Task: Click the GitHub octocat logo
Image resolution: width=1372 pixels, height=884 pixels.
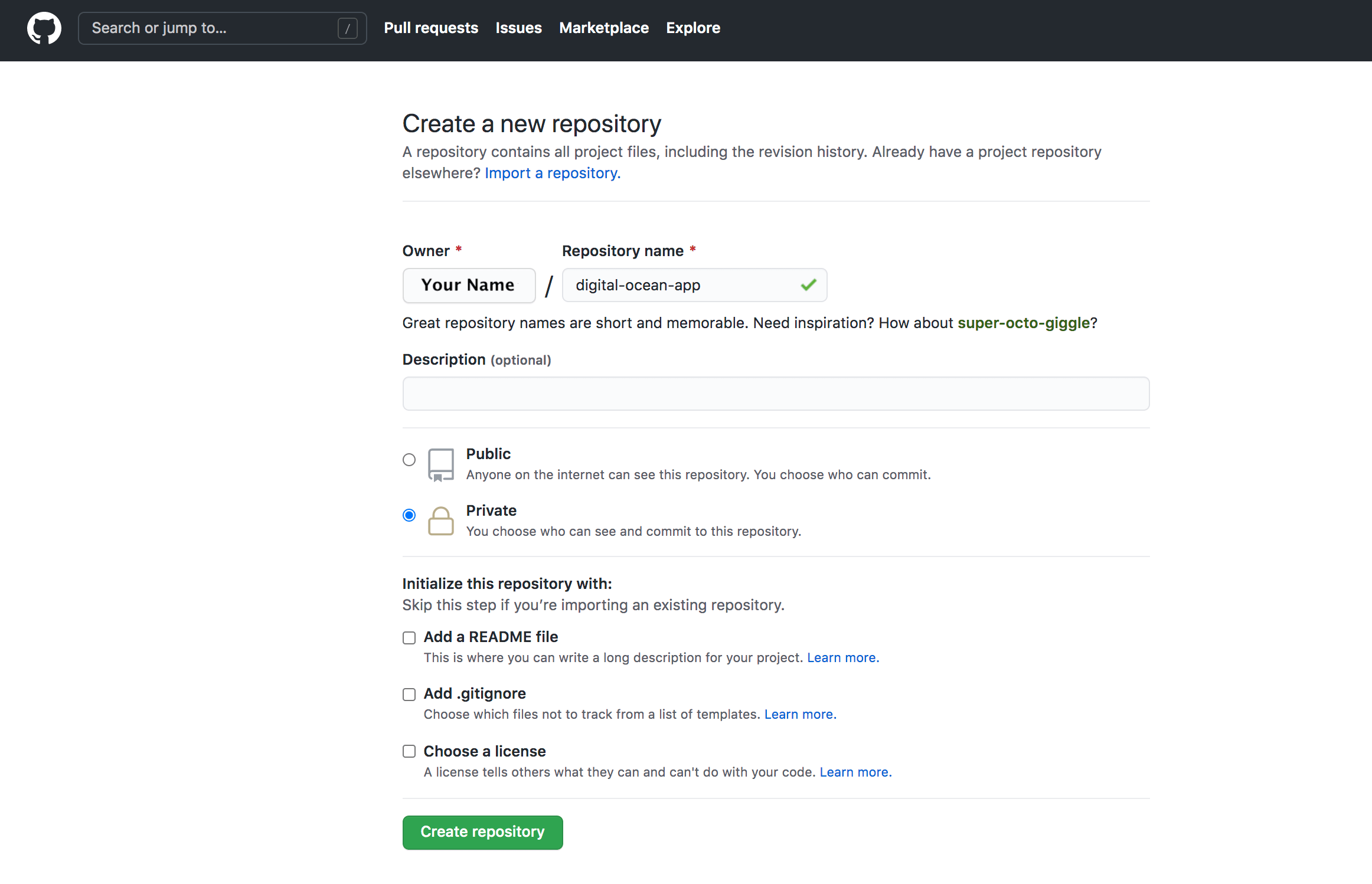Action: tap(44, 28)
